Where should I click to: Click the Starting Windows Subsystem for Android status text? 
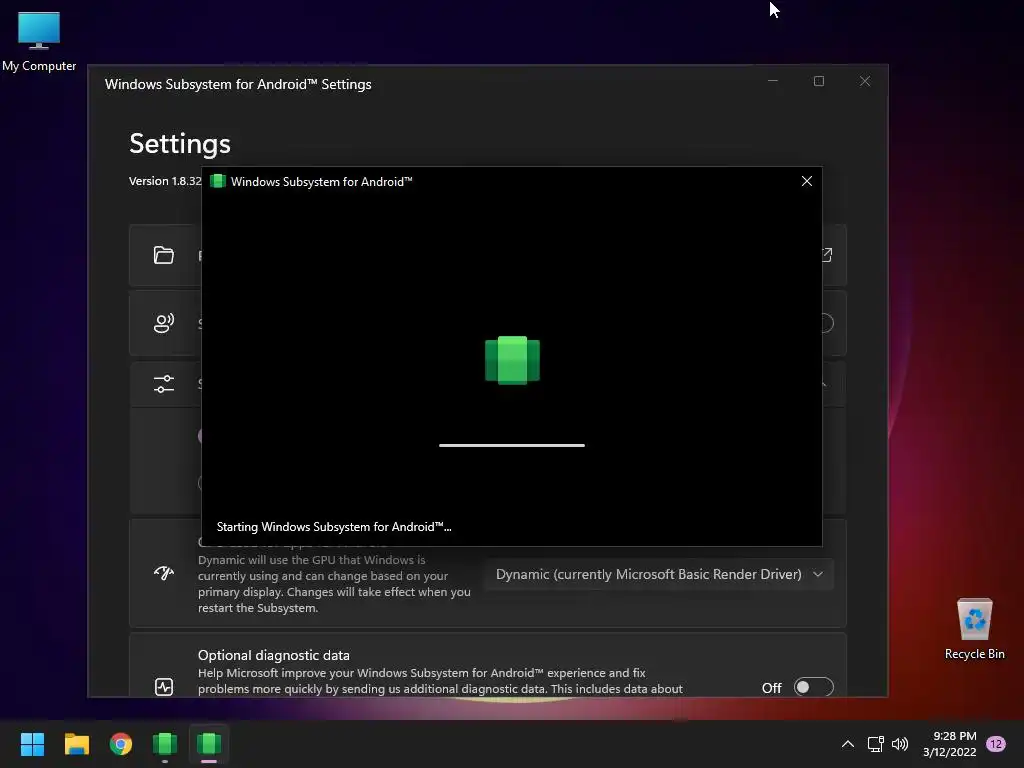click(334, 527)
